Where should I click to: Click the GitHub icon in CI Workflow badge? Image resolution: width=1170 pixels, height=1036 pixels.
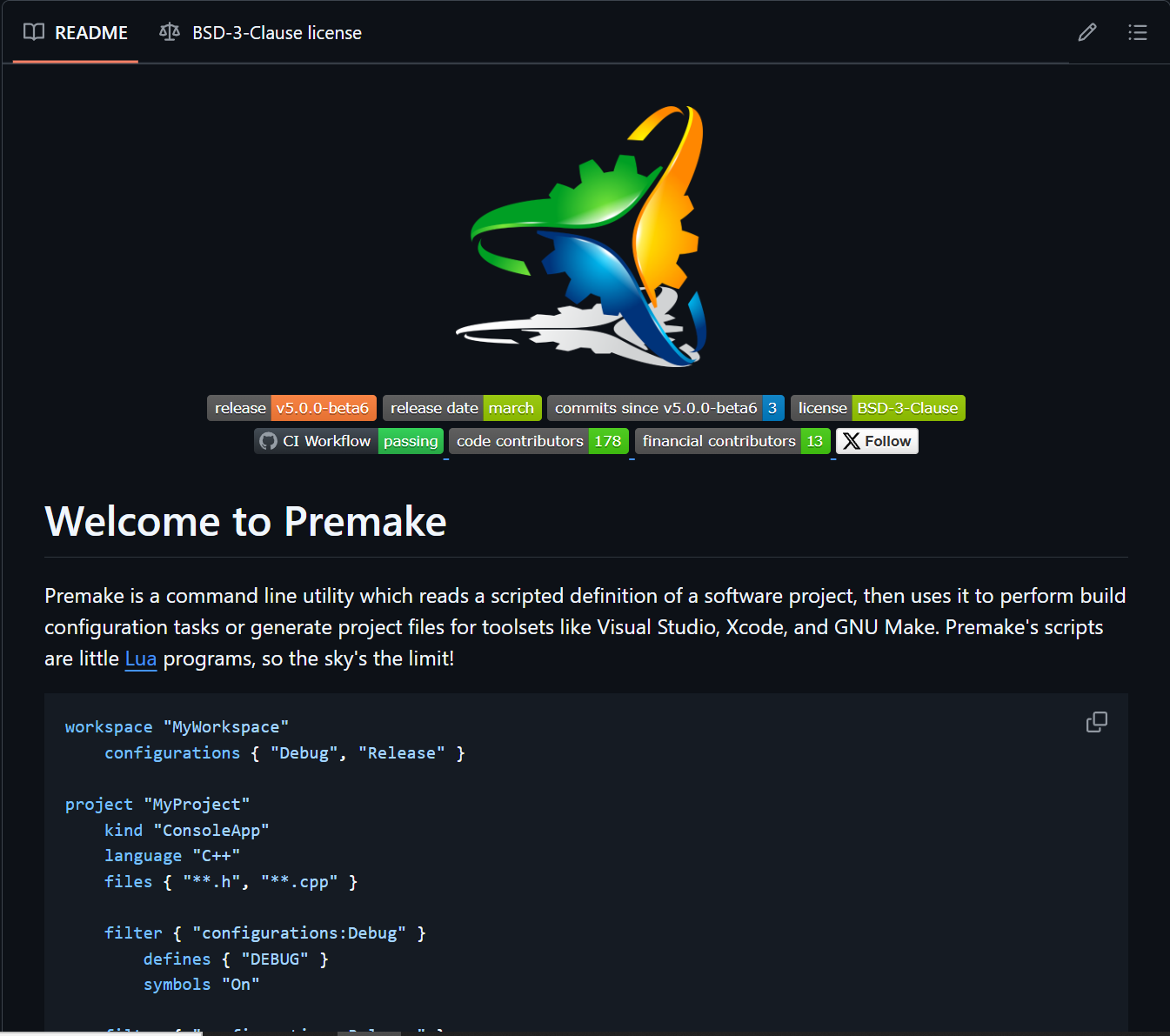(x=269, y=441)
